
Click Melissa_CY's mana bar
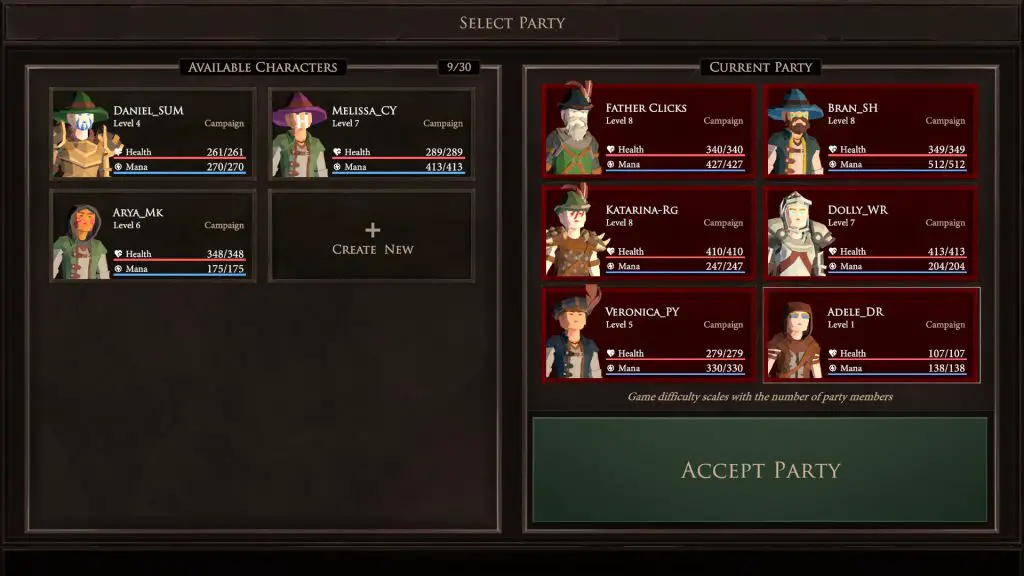398,172
